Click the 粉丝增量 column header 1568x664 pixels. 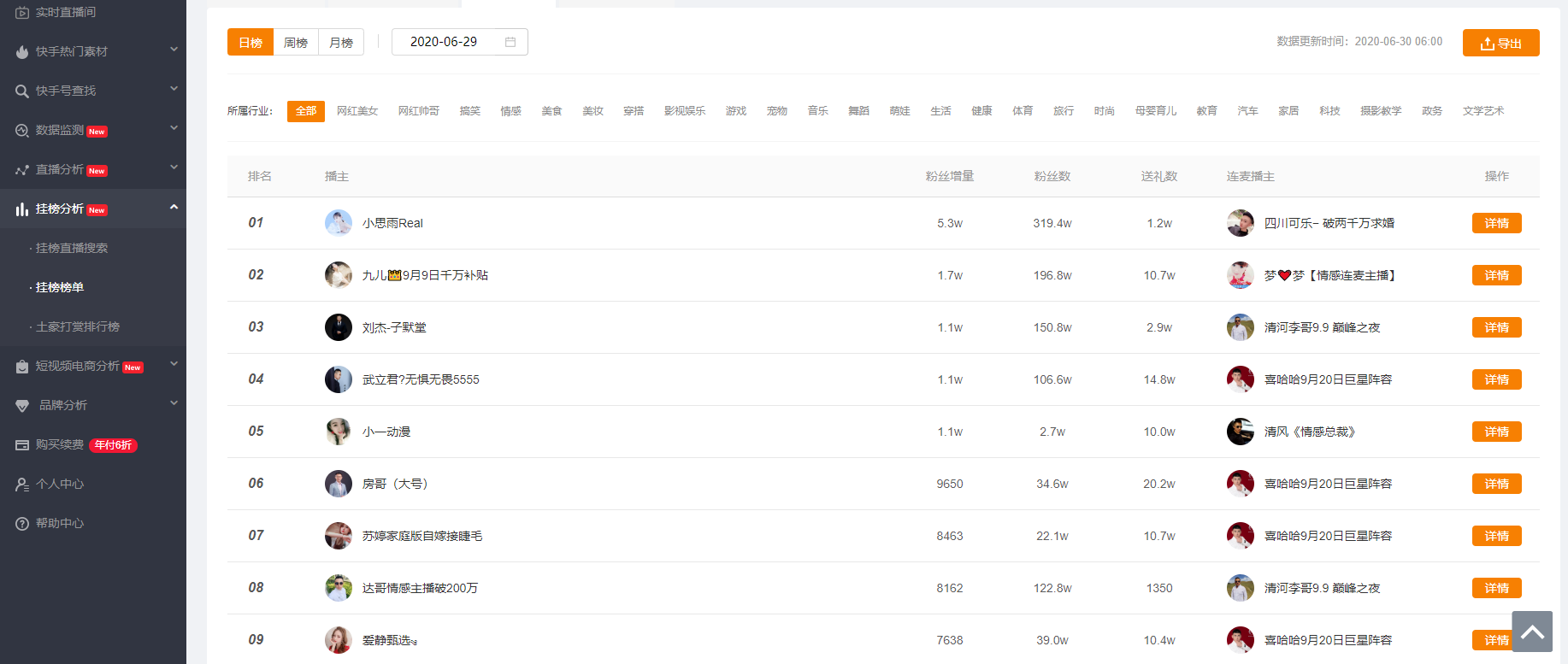(950, 176)
